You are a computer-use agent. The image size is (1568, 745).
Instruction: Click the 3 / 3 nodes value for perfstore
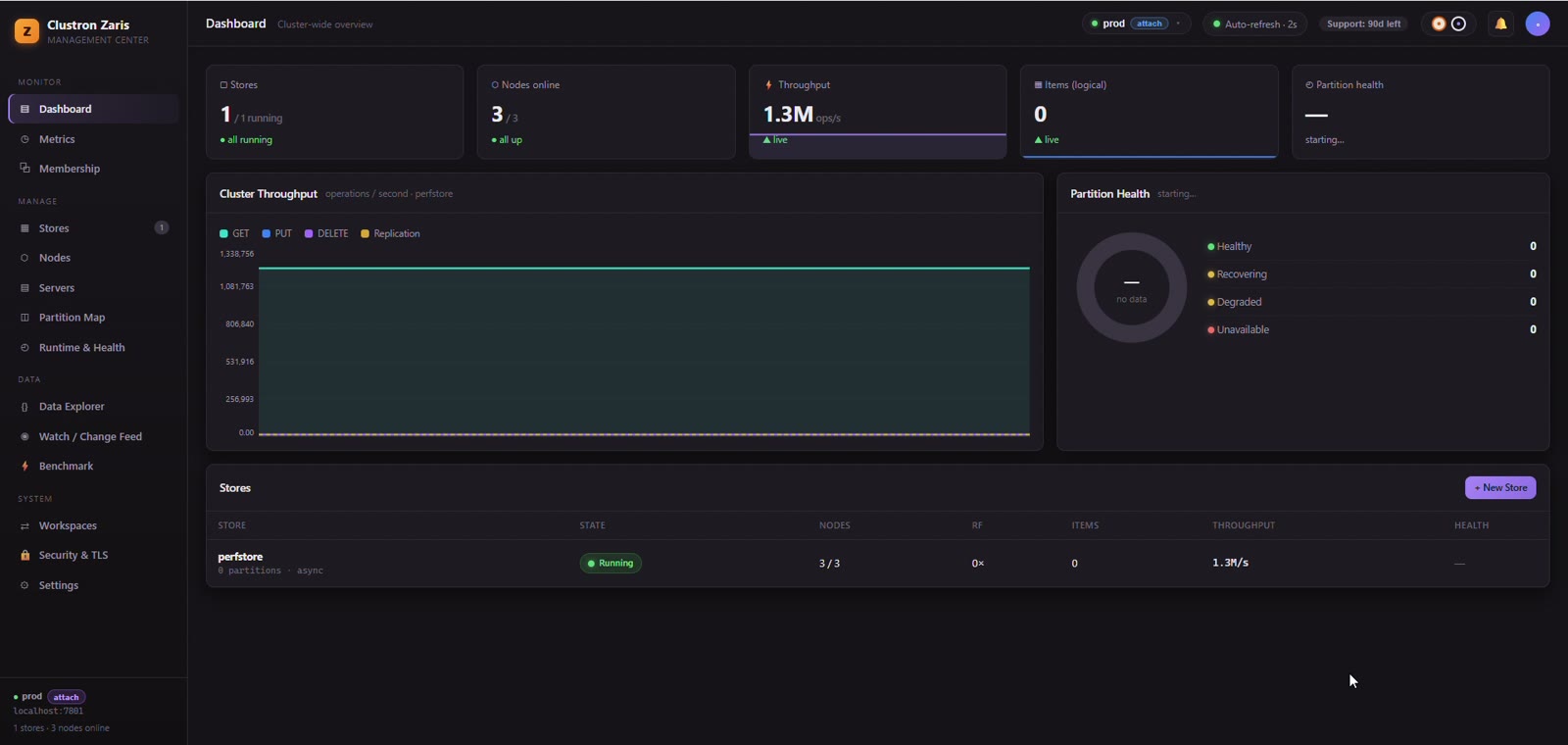tap(829, 564)
